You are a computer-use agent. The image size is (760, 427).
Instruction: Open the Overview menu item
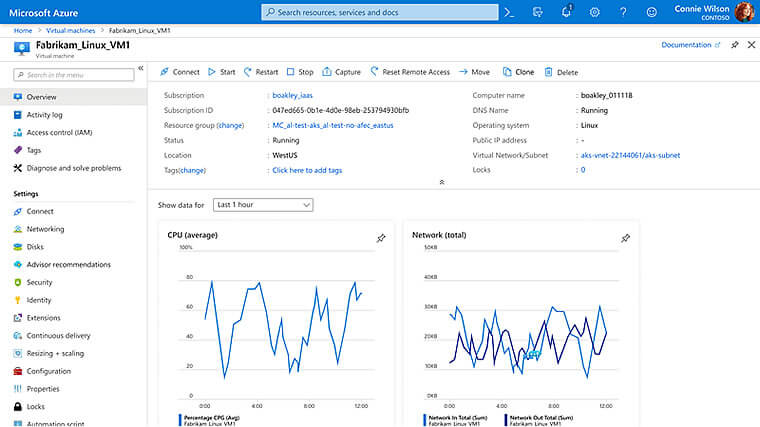coord(73,97)
